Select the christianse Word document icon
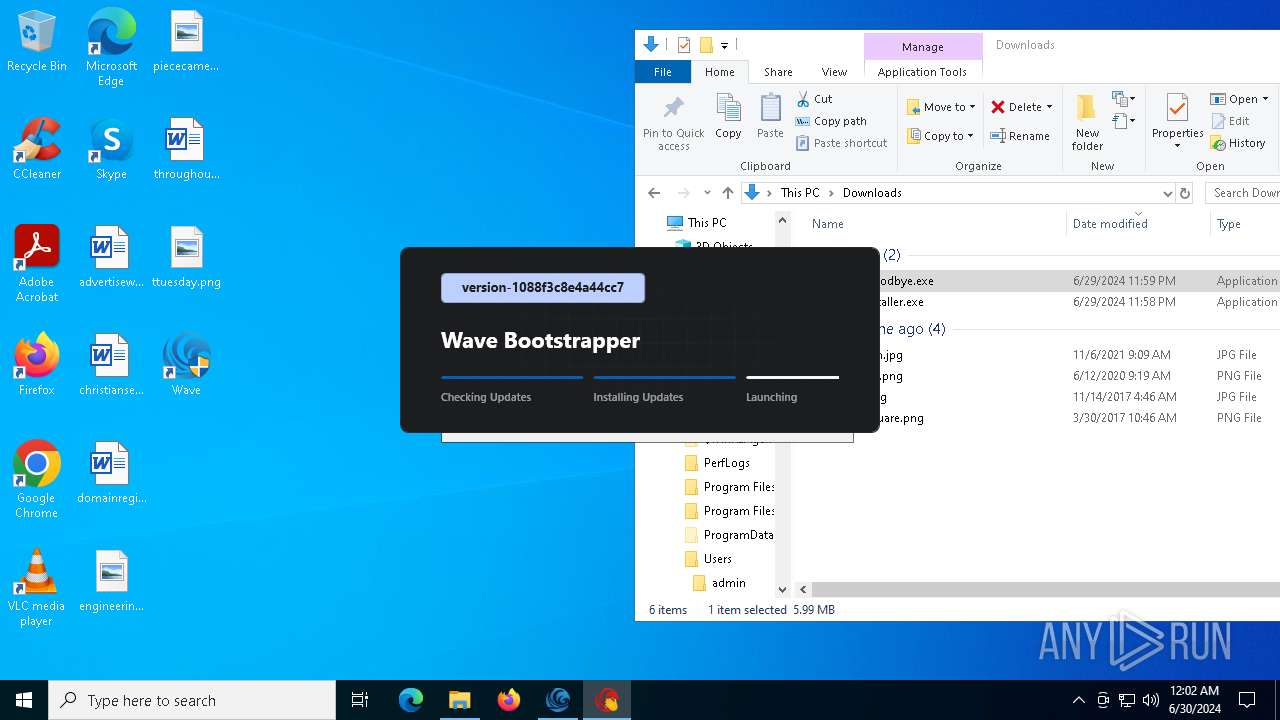 111,366
